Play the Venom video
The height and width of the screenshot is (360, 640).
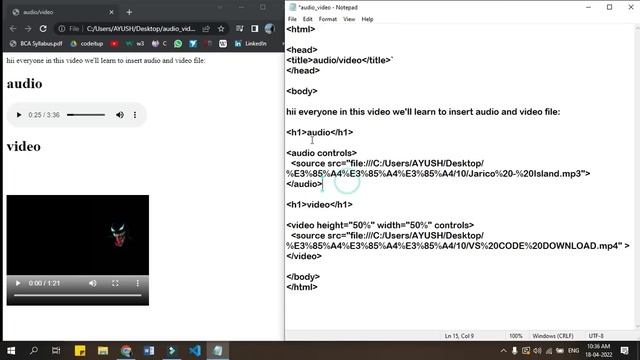point(18,283)
